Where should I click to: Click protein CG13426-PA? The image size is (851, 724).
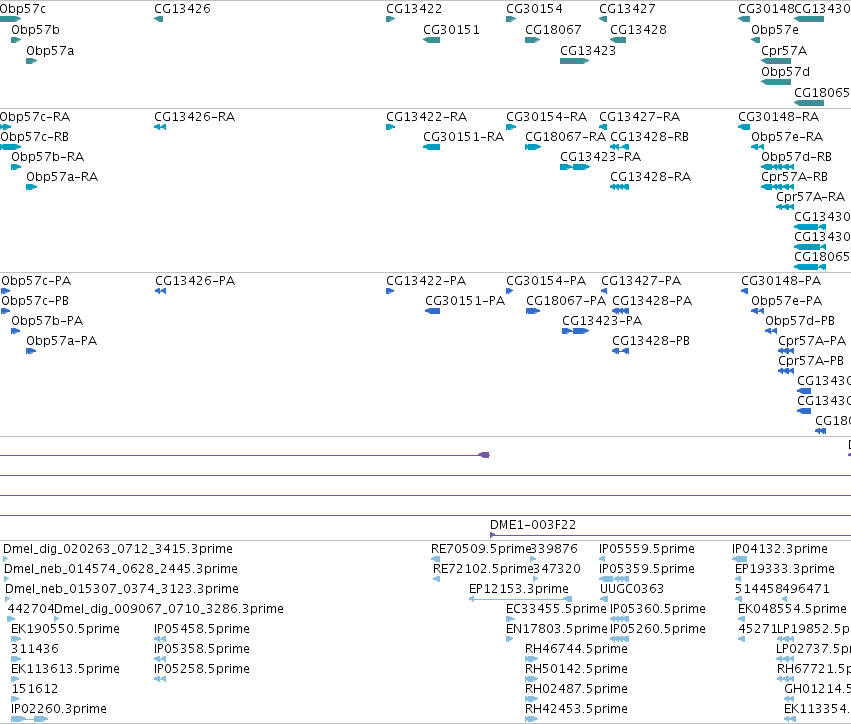pyautogui.click(x=195, y=281)
